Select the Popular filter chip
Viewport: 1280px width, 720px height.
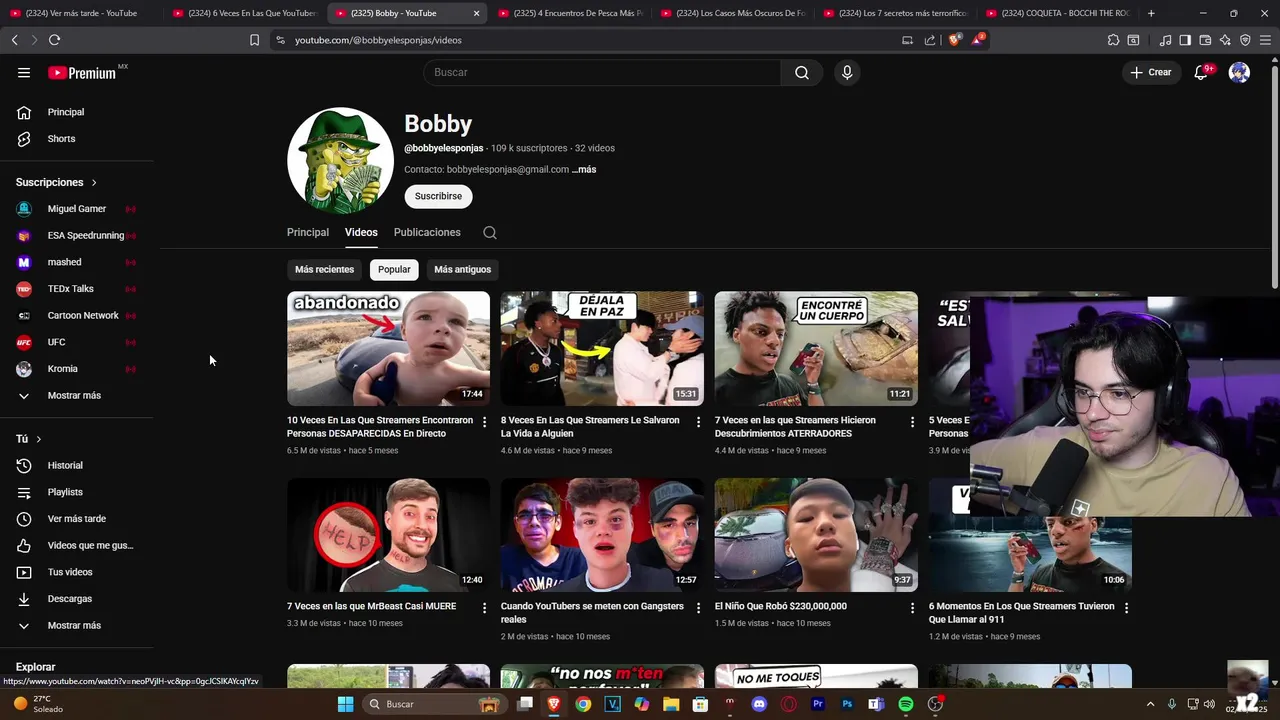[x=394, y=269]
